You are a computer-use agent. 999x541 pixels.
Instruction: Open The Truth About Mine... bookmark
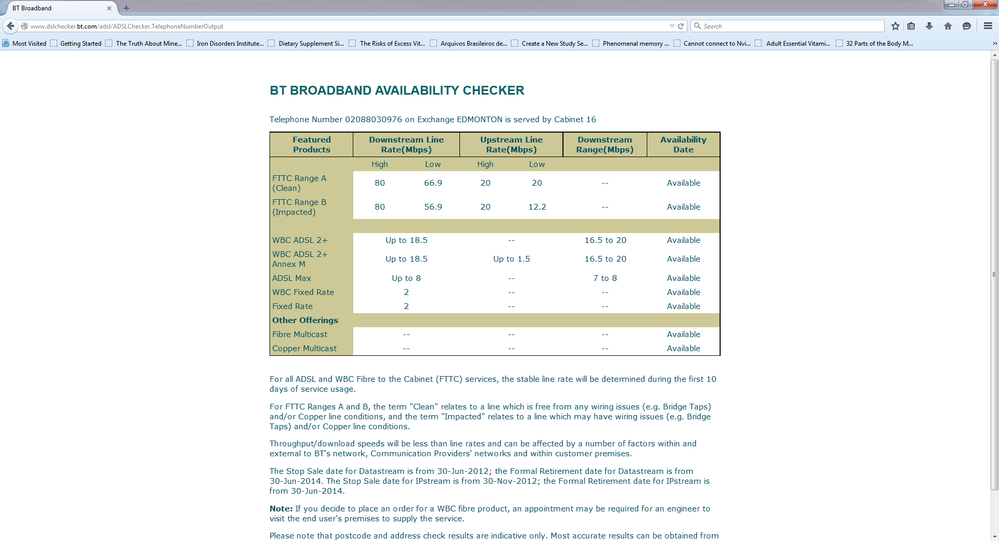point(143,43)
